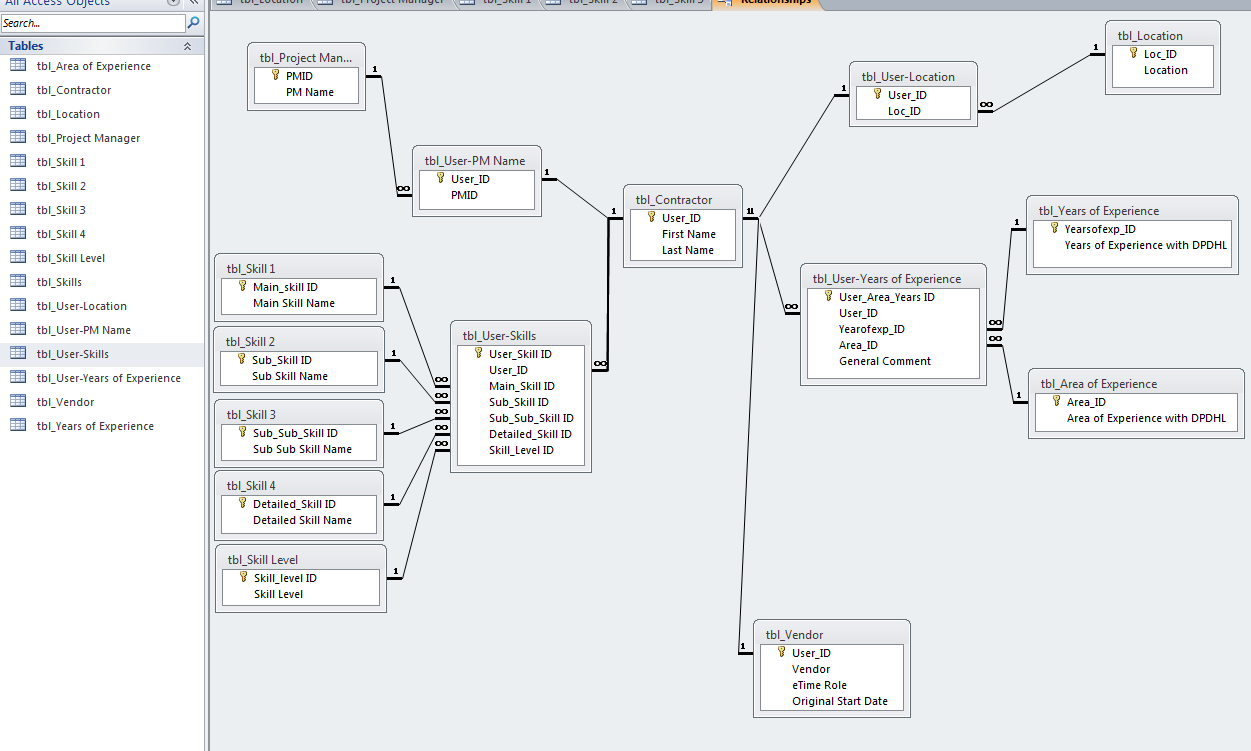Image resolution: width=1251 pixels, height=751 pixels.
Task: Click the search magnifier icon in navigation pane
Action: pos(193,22)
